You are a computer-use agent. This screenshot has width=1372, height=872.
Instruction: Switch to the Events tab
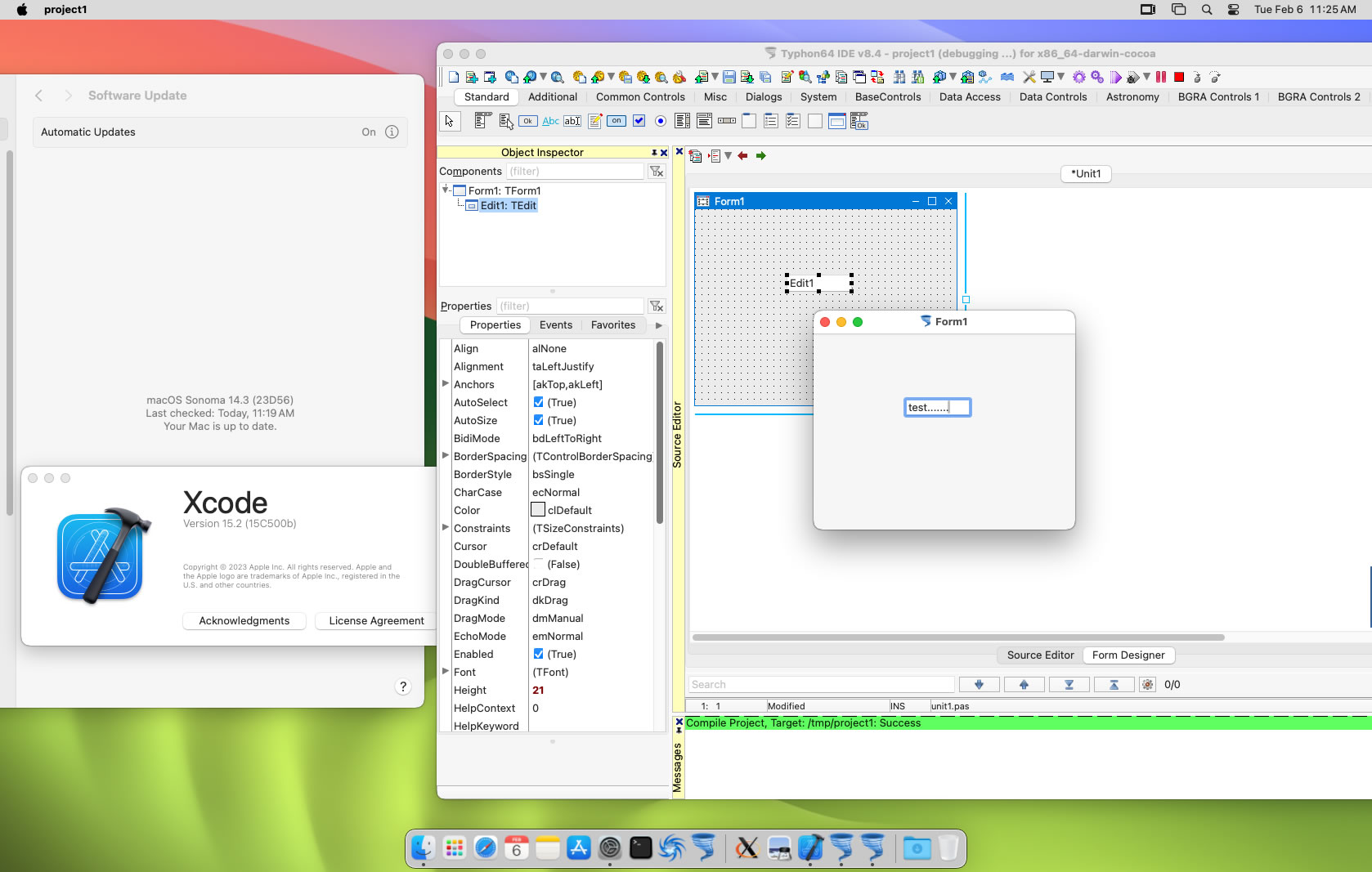pyautogui.click(x=556, y=324)
